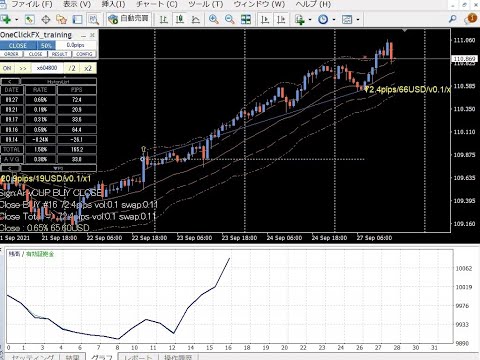The image size is (480, 360).
Task: Expand the indicators dropdown arrow
Action: point(310,20)
